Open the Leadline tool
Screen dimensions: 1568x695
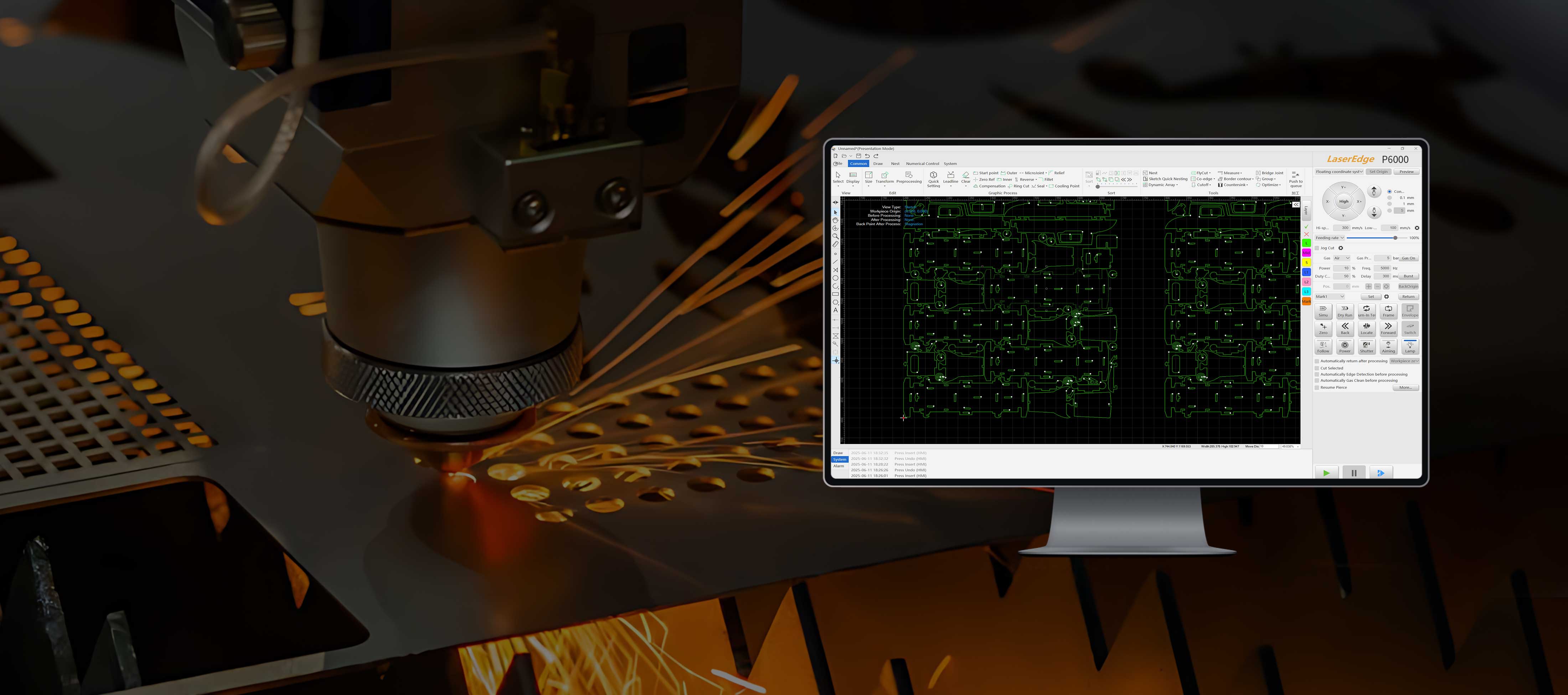[950, 175]
